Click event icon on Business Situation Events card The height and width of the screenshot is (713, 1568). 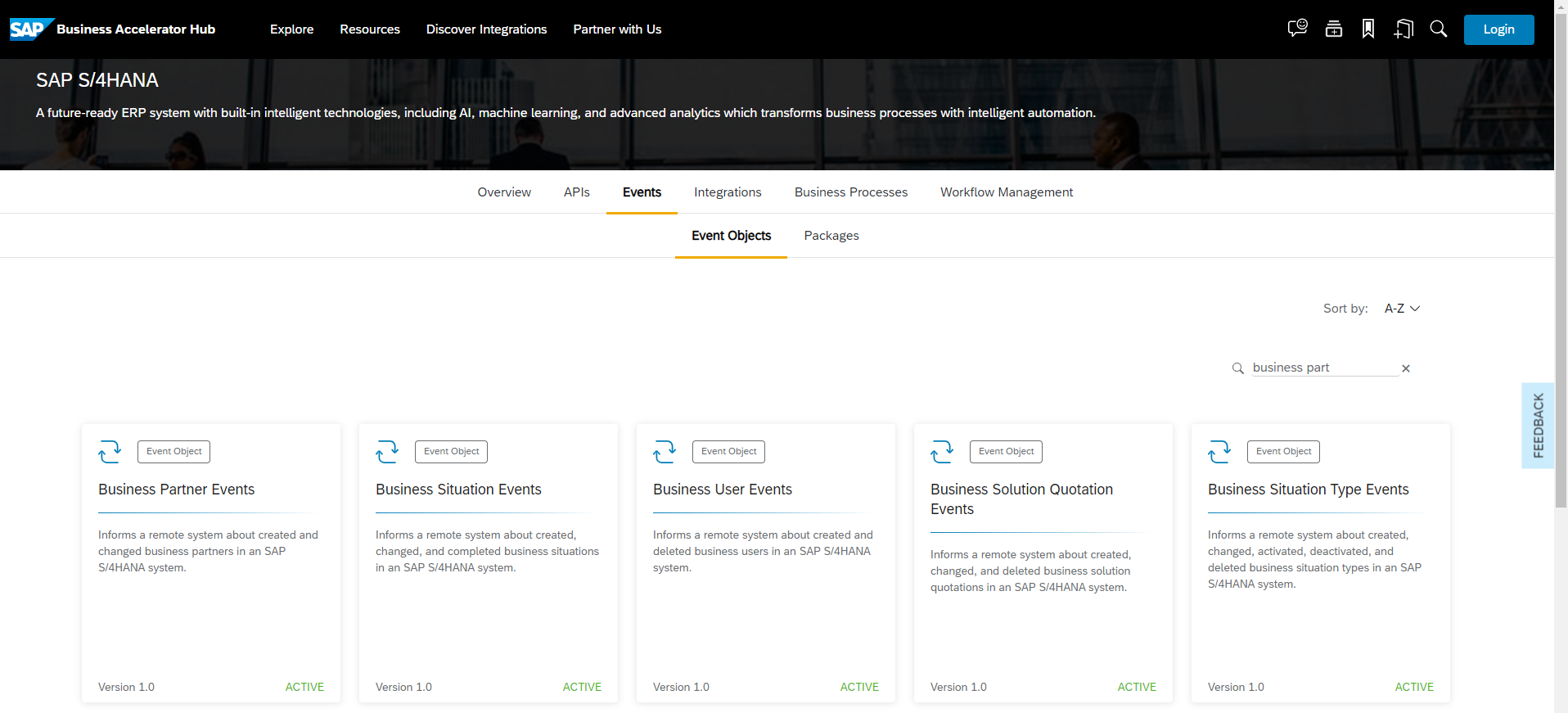pos(387,451)
